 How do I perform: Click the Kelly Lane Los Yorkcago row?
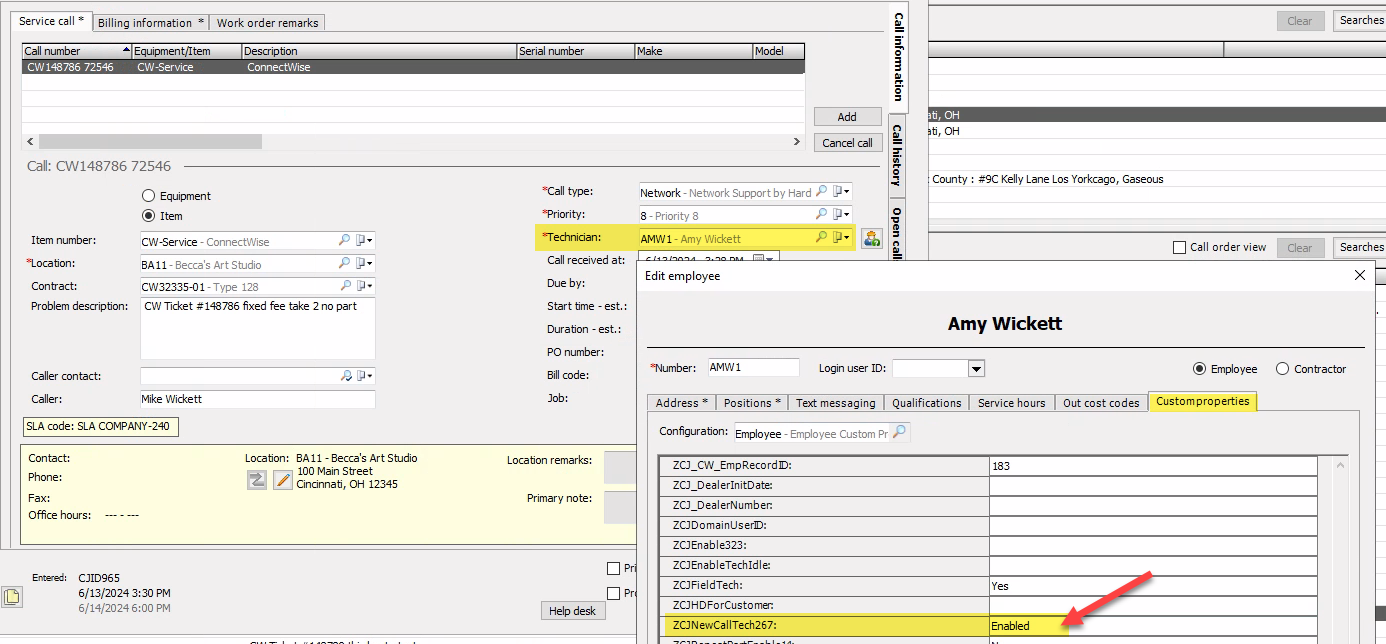1157,179
